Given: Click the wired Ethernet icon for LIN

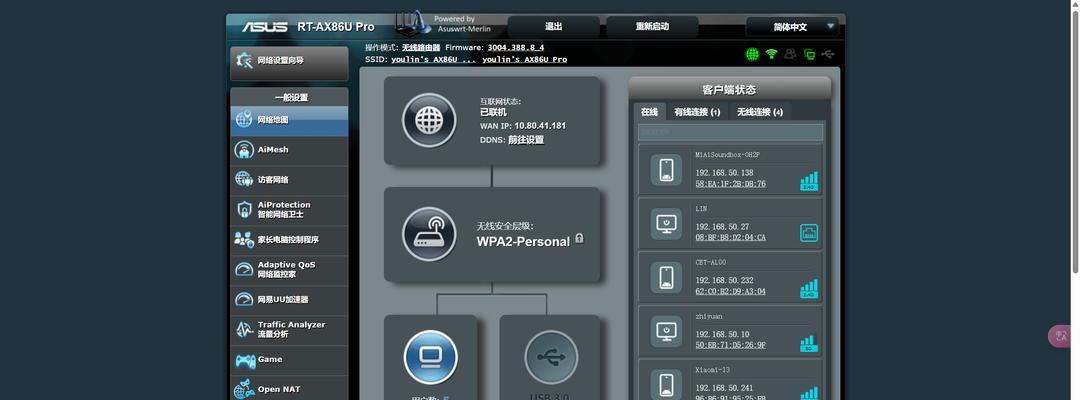Looking at the screenshot, I should click(x=809, y=233).
